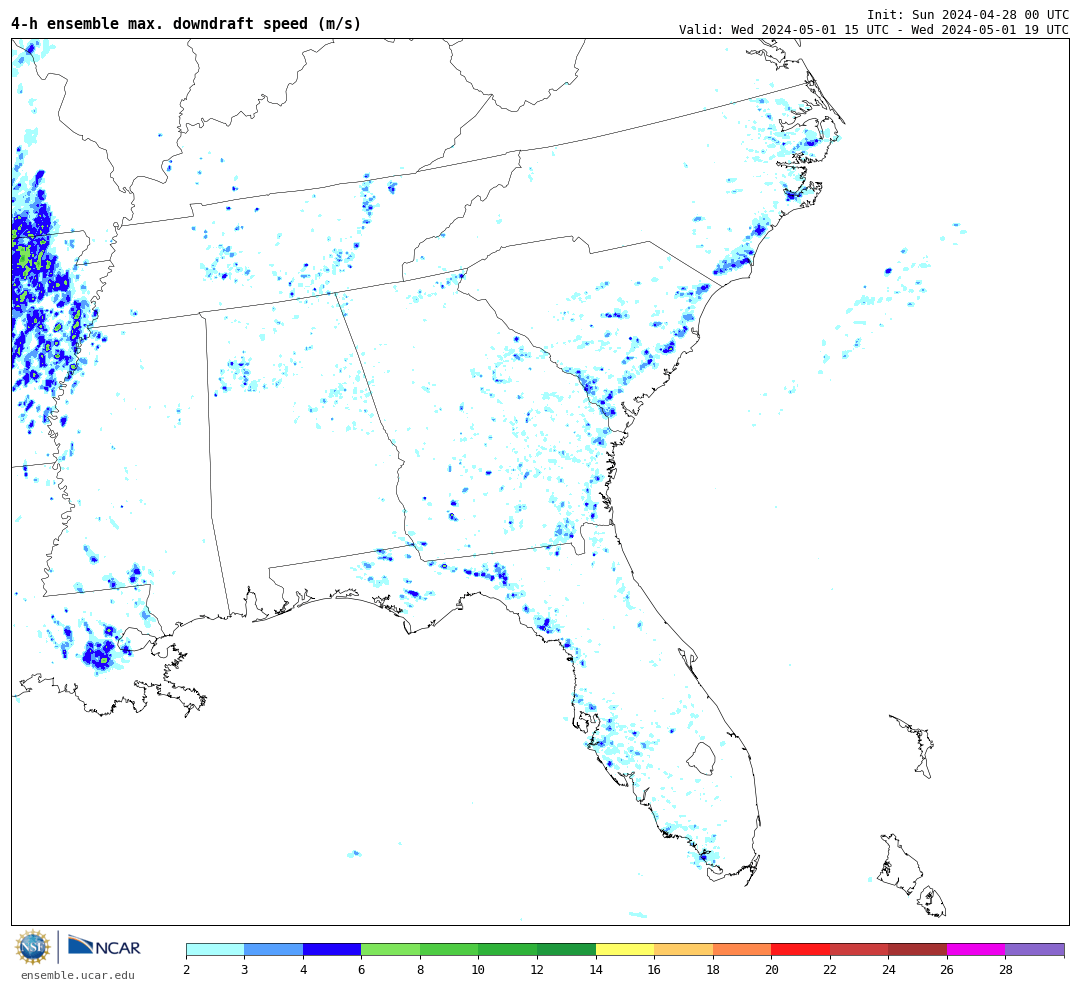Click the colorbar label '10'
1080x988 pixels.
[x=479, y=969]
